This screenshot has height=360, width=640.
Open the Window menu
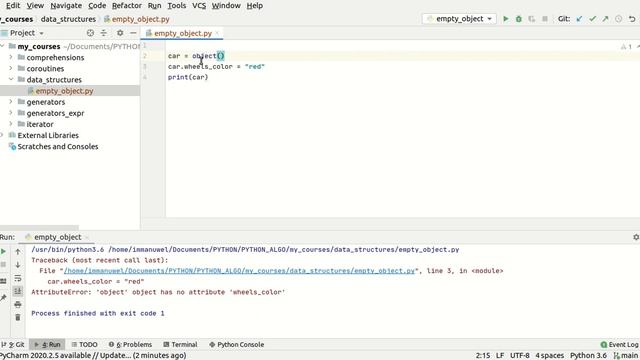tap(226, 6)
